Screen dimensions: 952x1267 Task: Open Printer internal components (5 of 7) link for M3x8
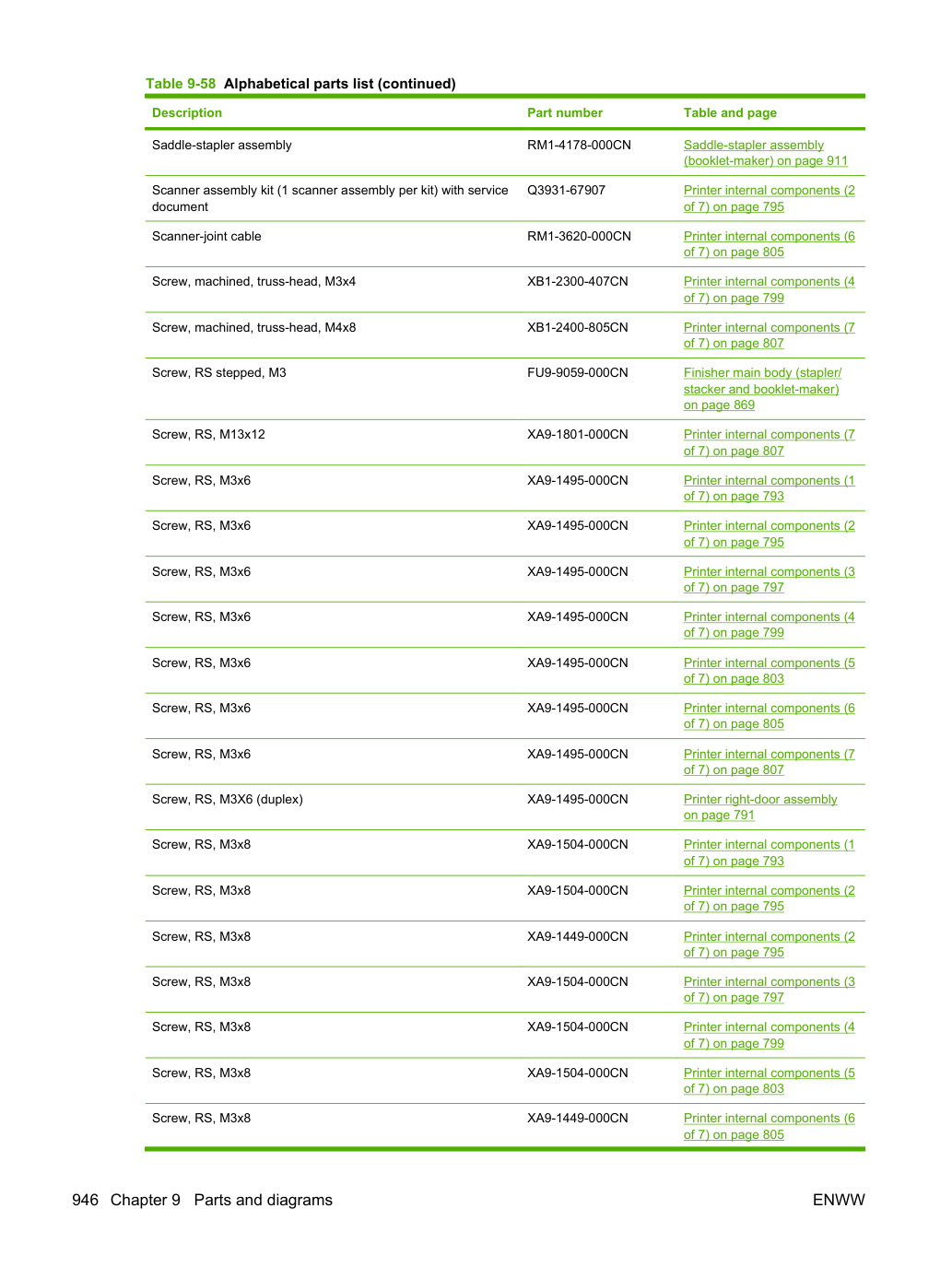click(x=769, y=1081)
